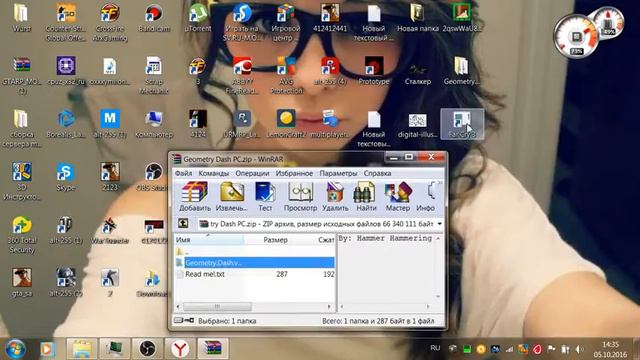Sort the file list by Имя column
Image resolution: width=640 pixels, height=360 pixels.
pyautogui.click(x=209, y=240)
